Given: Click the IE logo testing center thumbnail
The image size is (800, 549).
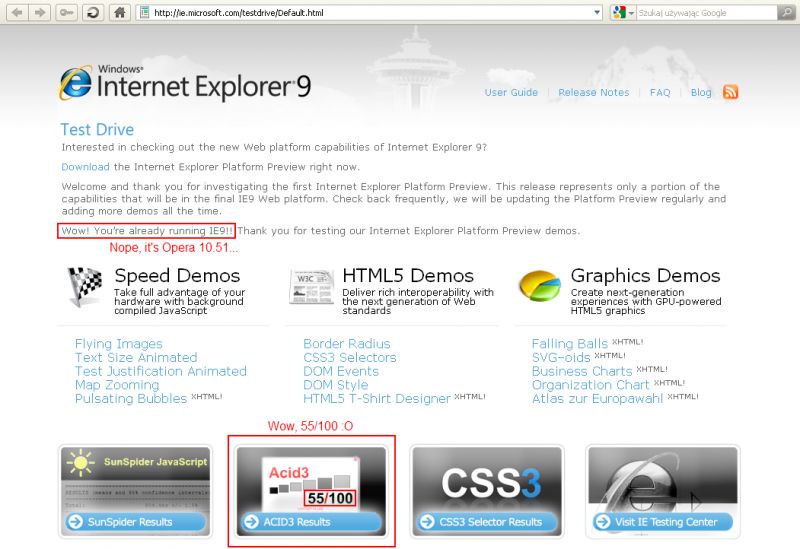Looking at the screenshot, I should (663, 479).
